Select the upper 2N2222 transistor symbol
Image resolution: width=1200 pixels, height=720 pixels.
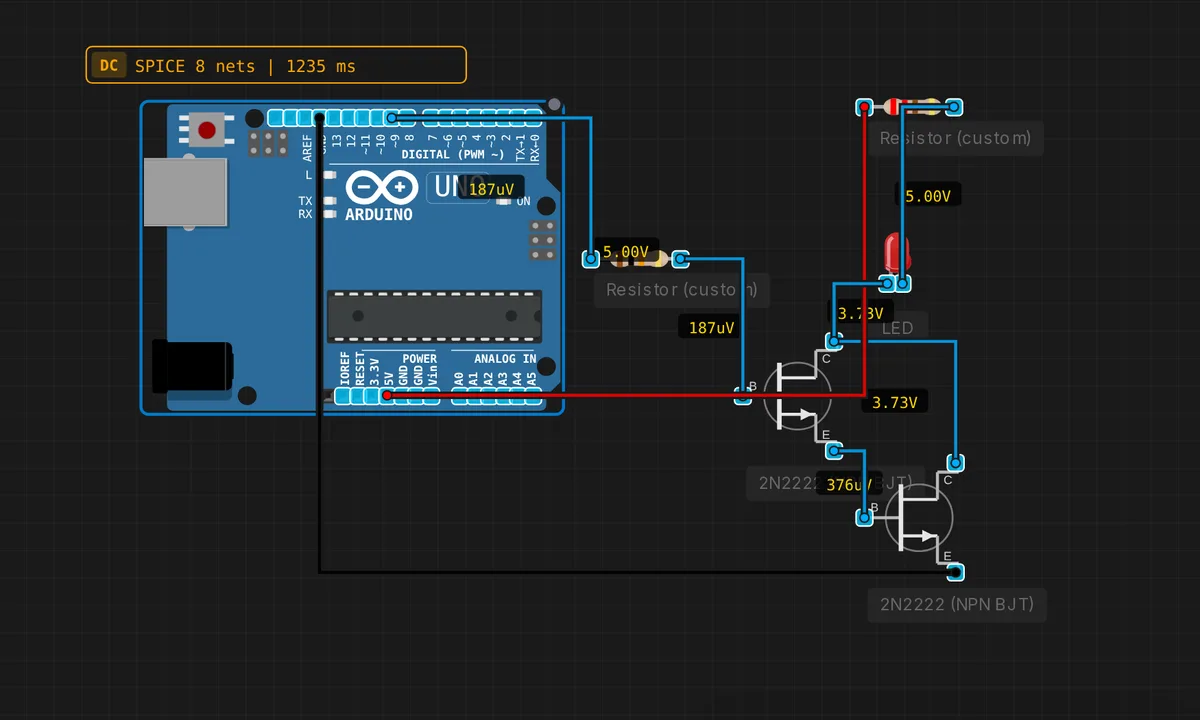pos(797,396)
